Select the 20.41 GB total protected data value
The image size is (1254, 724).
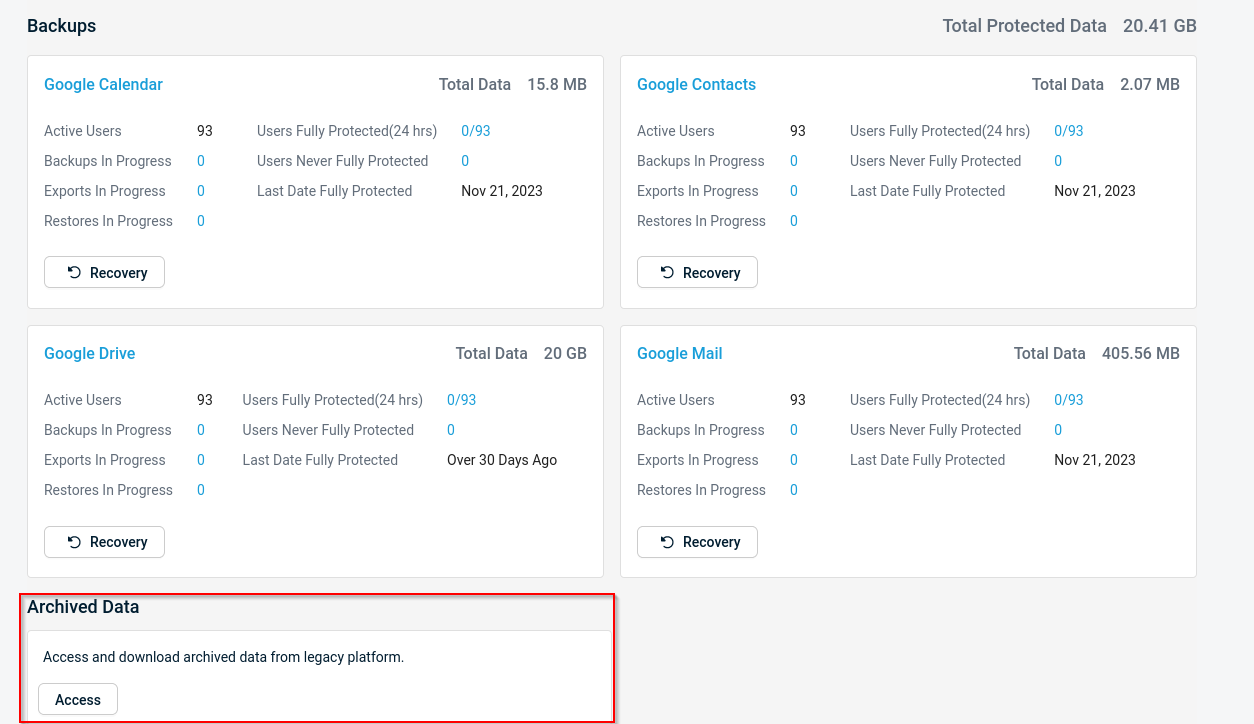tap(1160, 26)
